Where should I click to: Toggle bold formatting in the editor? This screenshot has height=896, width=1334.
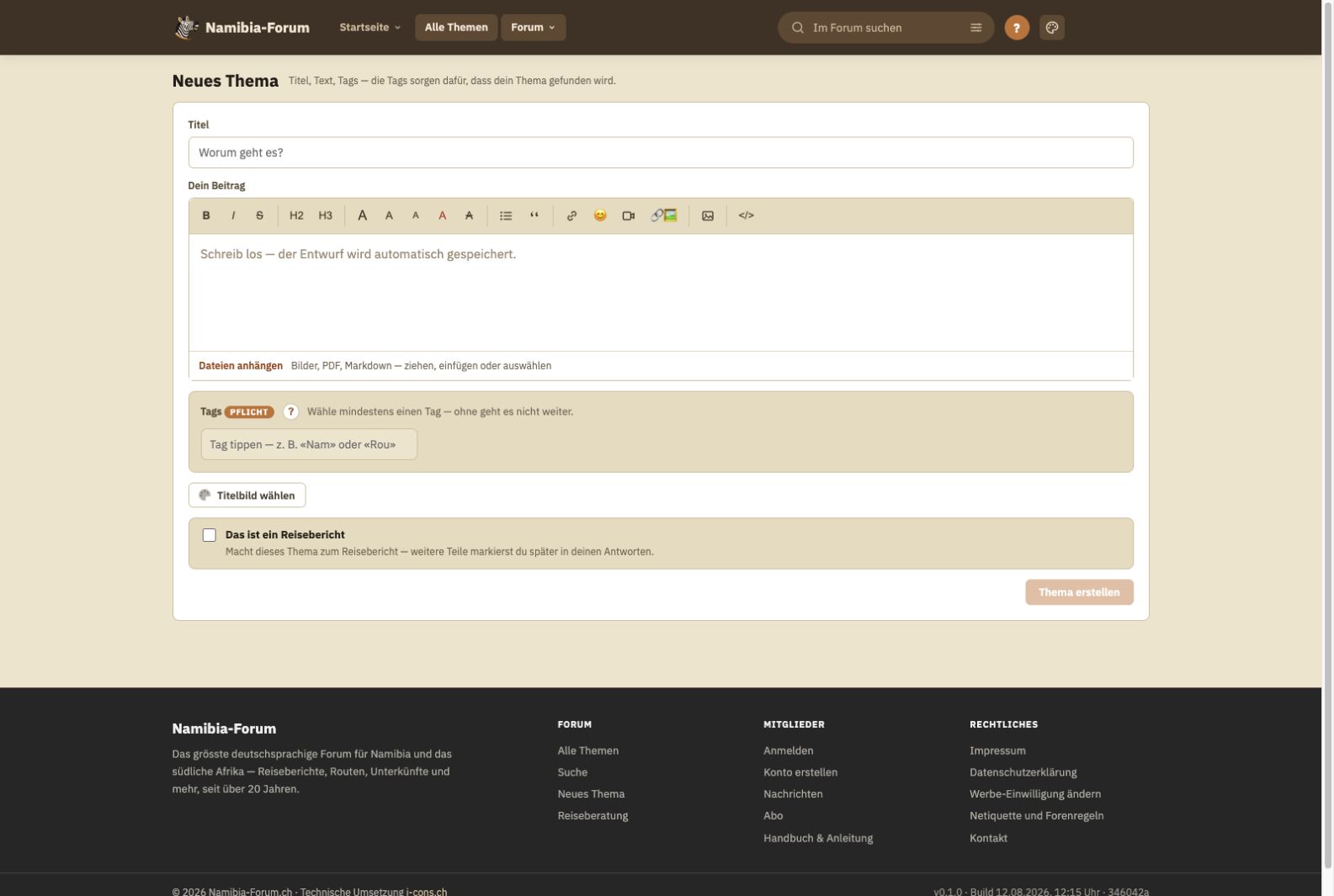(x=206, y=215)
